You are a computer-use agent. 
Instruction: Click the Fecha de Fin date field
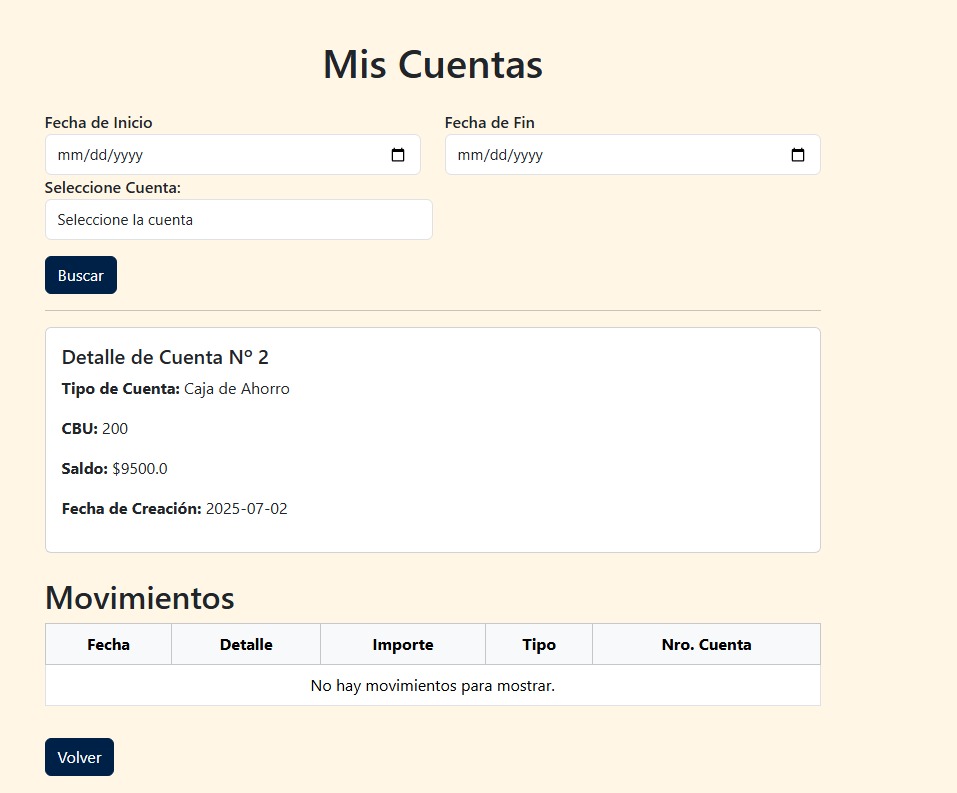620,155
